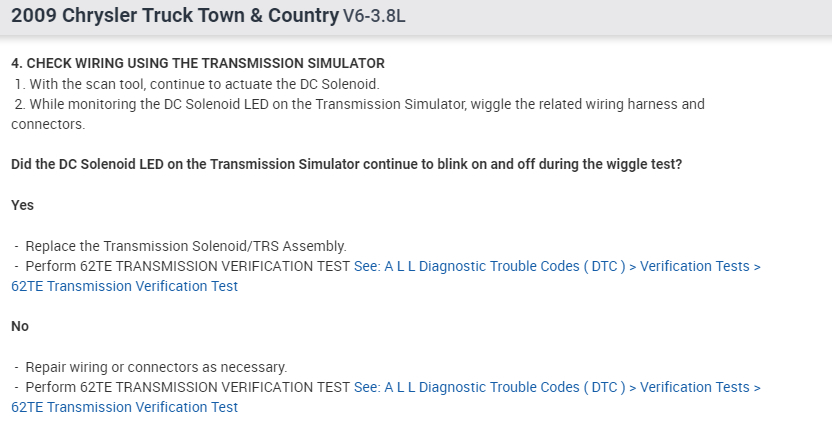Click step 1 about actuating the DC Solenoid
Screen dimensions: 832x437
coord(197,83)
